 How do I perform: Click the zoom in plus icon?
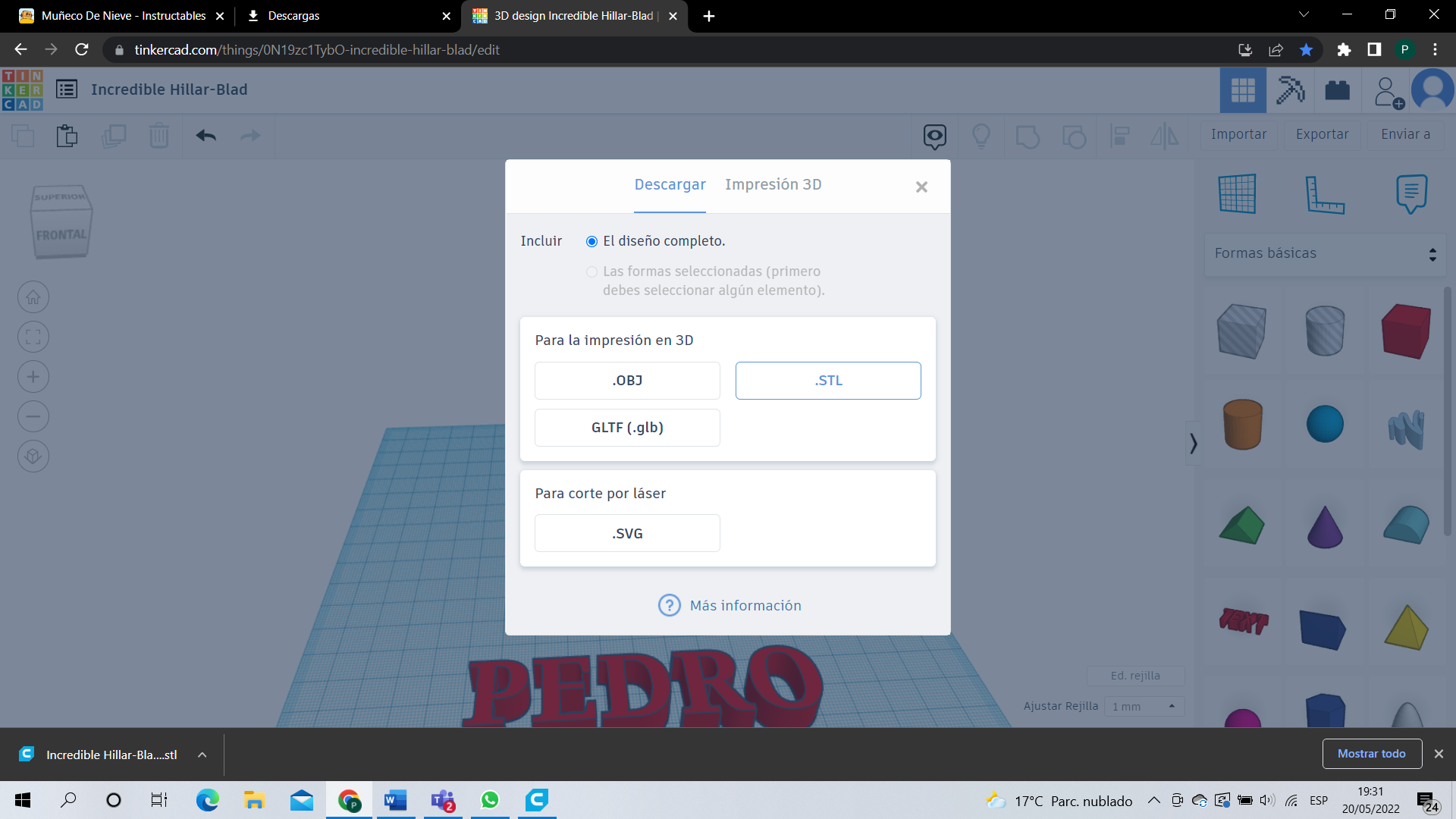[x=33, y=377]
